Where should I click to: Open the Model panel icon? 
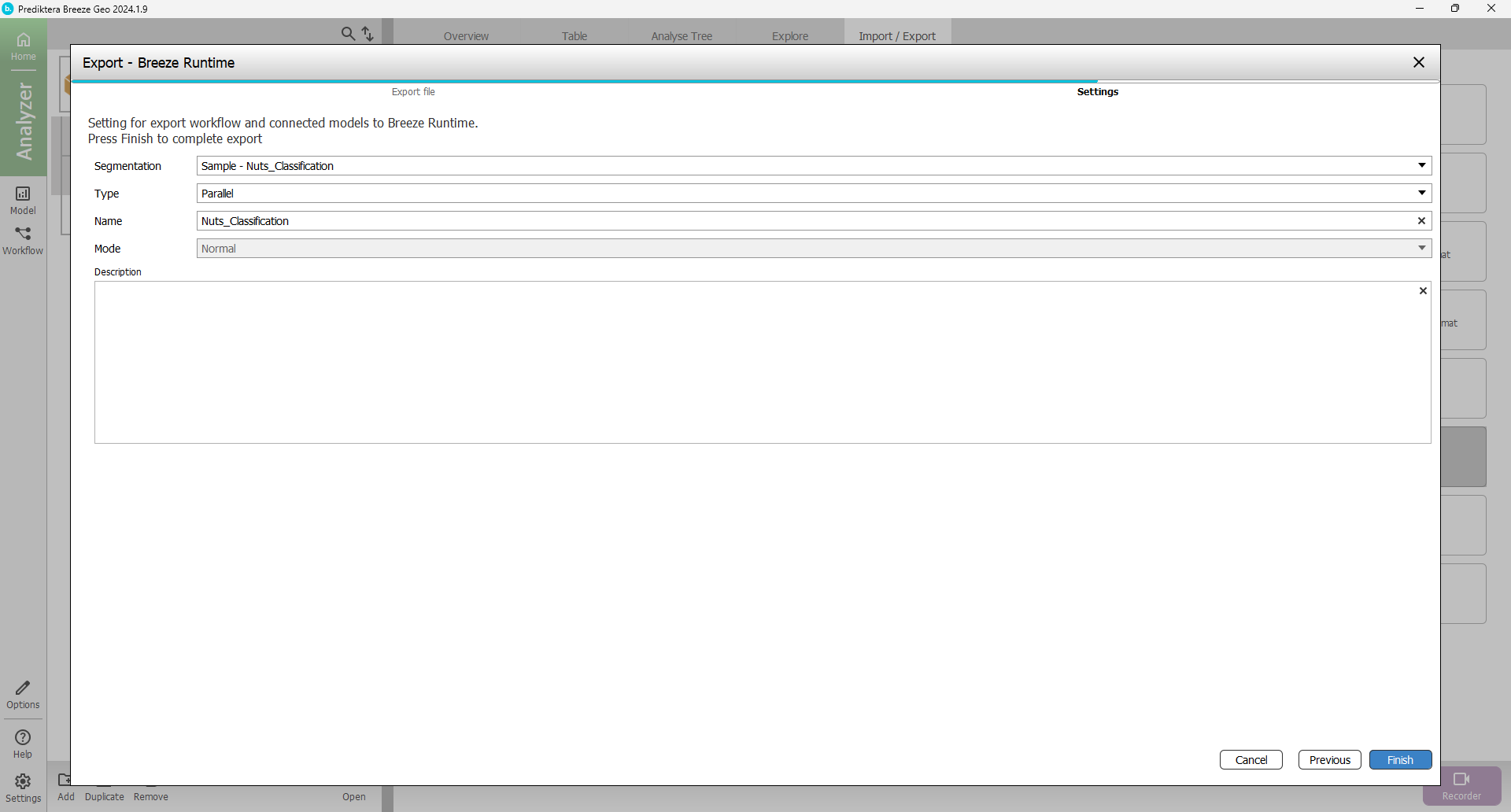click(23, 199)
